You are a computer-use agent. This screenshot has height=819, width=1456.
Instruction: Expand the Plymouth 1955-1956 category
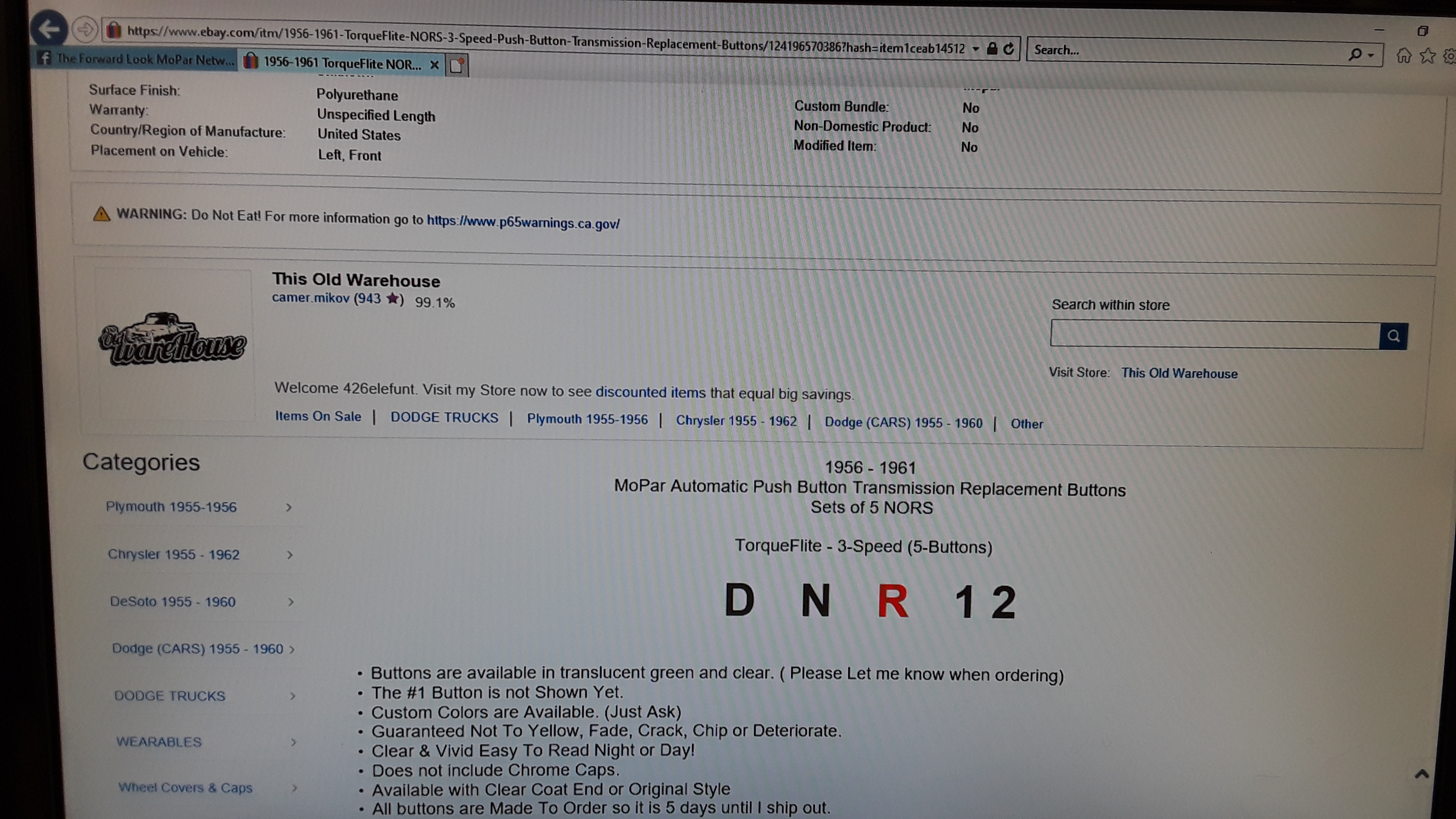[289, 508]
